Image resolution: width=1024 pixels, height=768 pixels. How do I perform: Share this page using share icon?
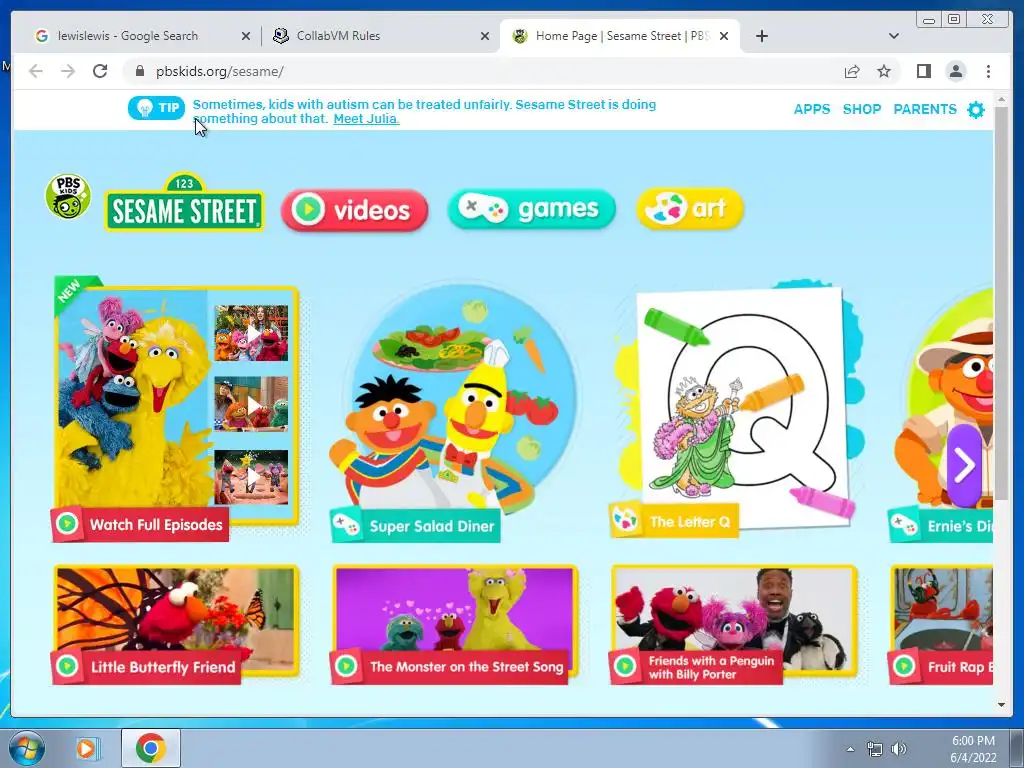point(852,71)
